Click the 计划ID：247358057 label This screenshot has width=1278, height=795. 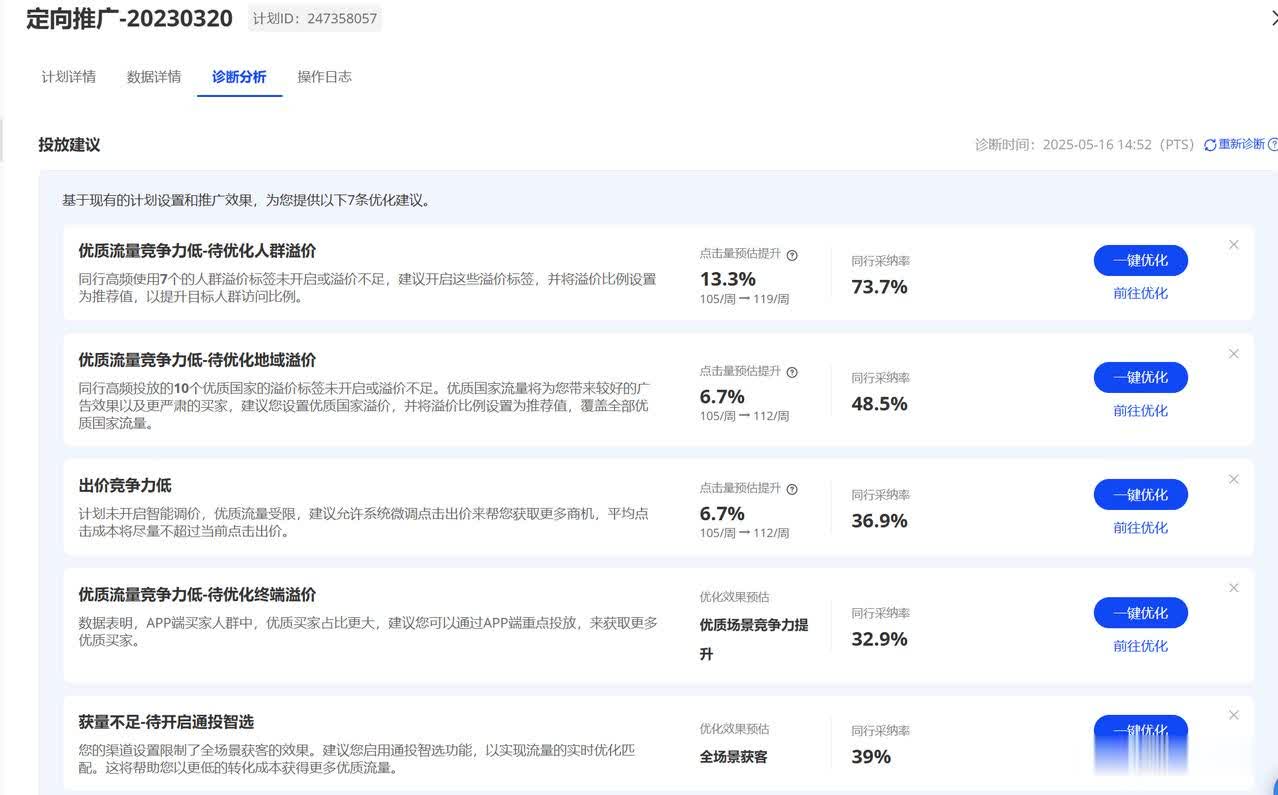pos(315,18)
